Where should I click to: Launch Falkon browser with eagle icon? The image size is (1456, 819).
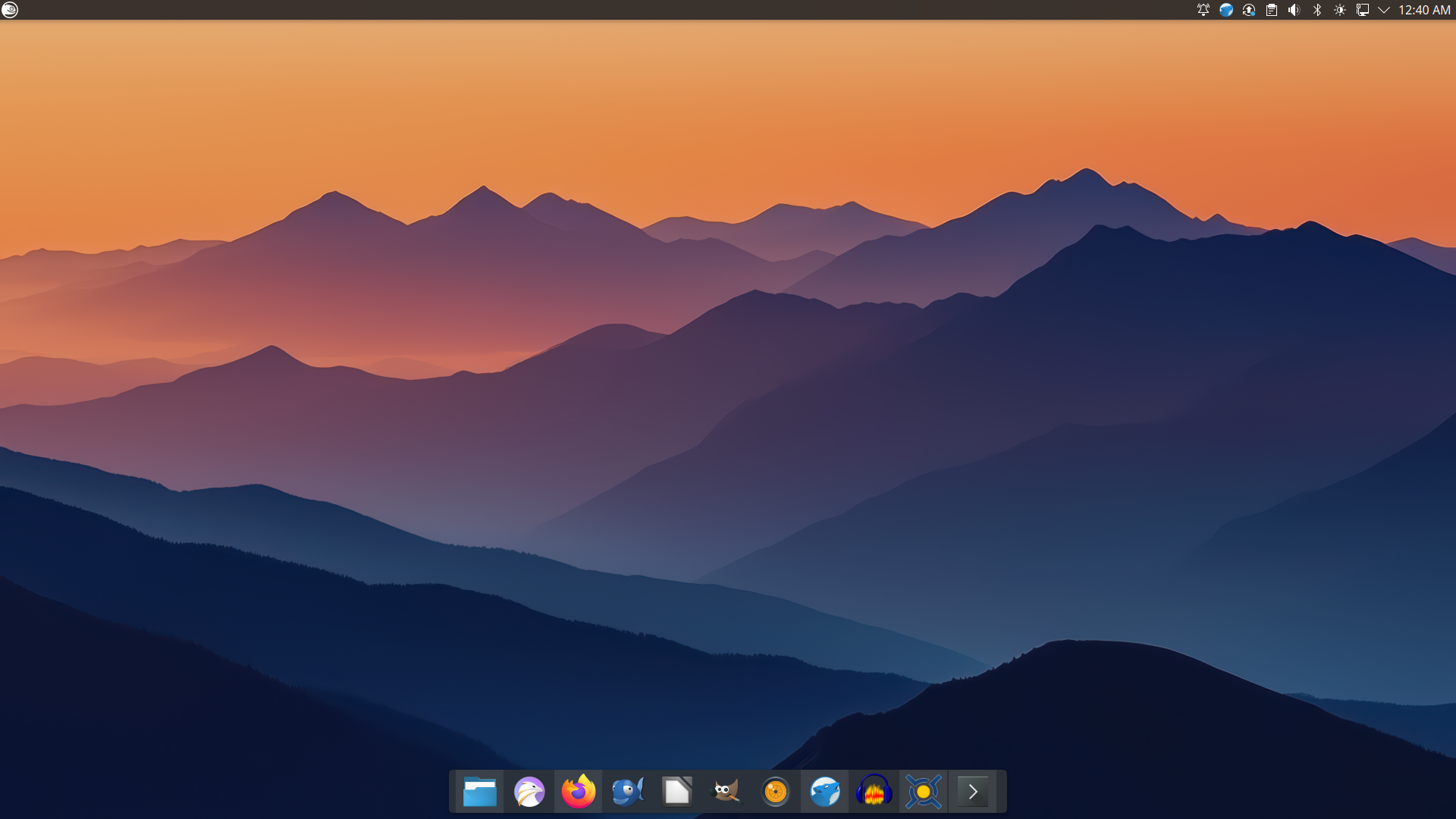point(529,792)
